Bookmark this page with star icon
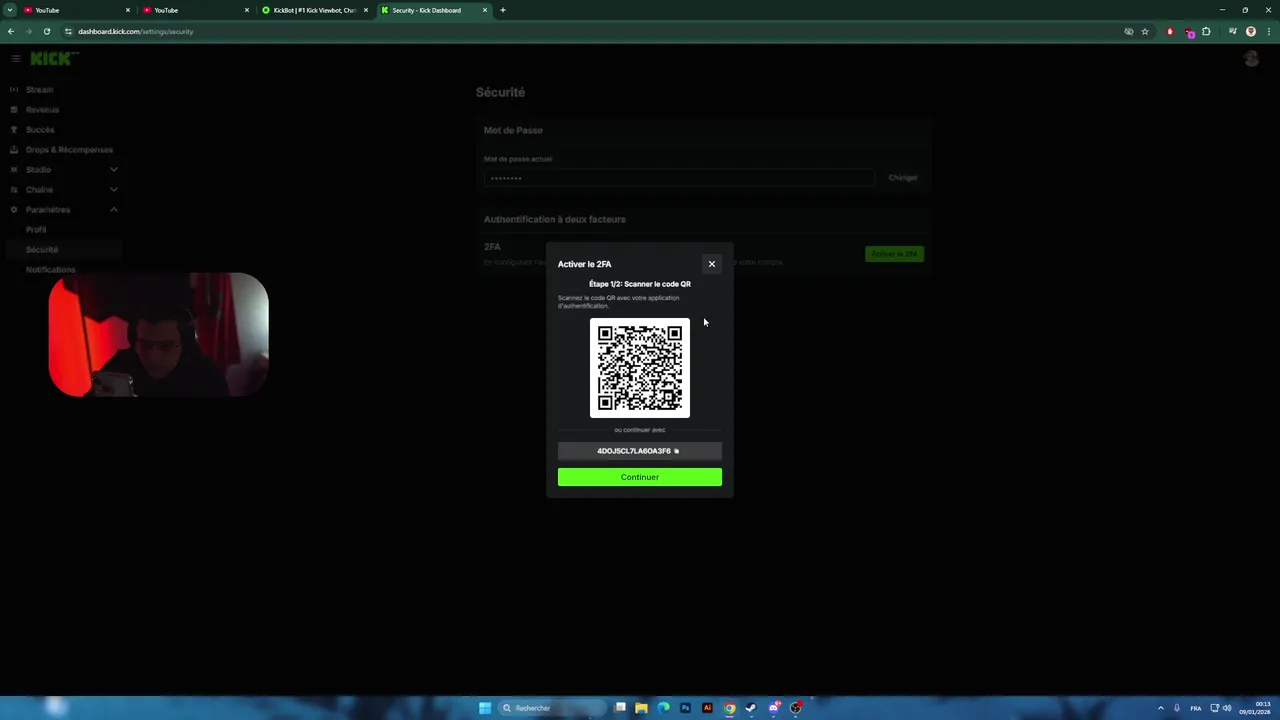This screenshot has width=1280, height=720. click(x=1145, y=31)
